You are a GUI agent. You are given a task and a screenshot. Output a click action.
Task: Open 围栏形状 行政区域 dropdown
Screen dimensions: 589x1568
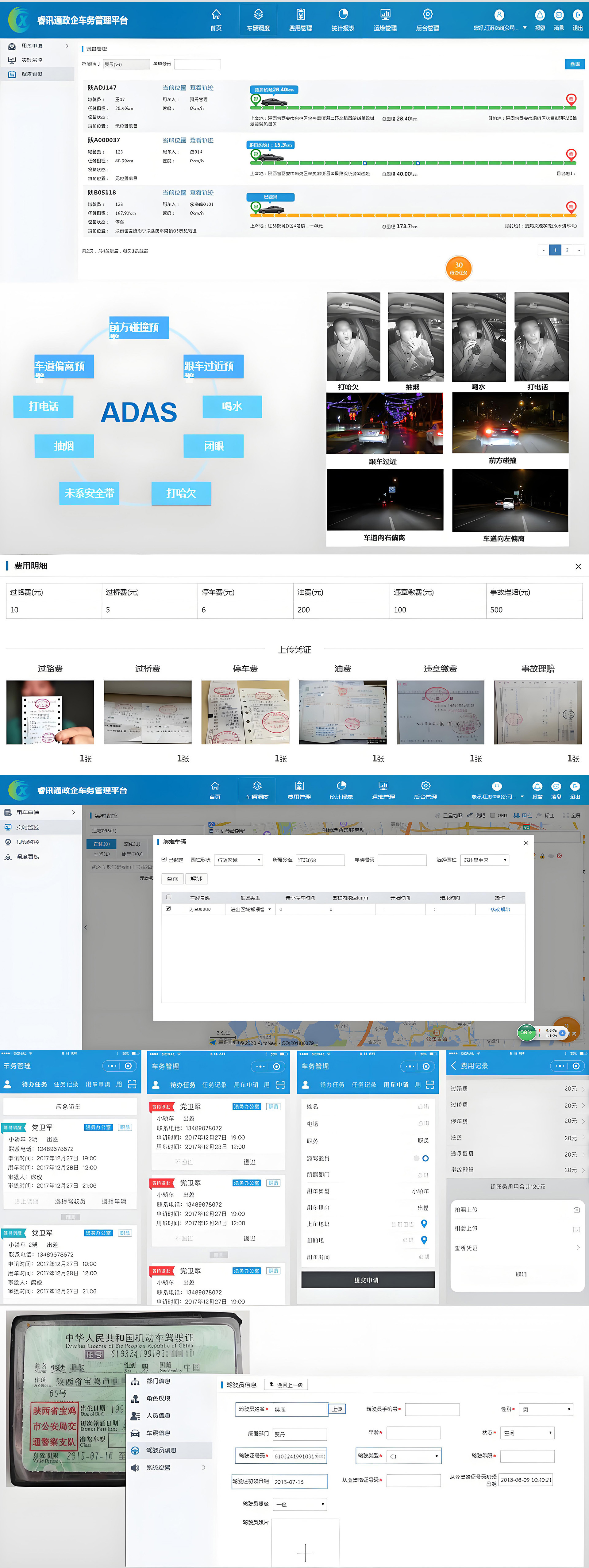[239, 860]
